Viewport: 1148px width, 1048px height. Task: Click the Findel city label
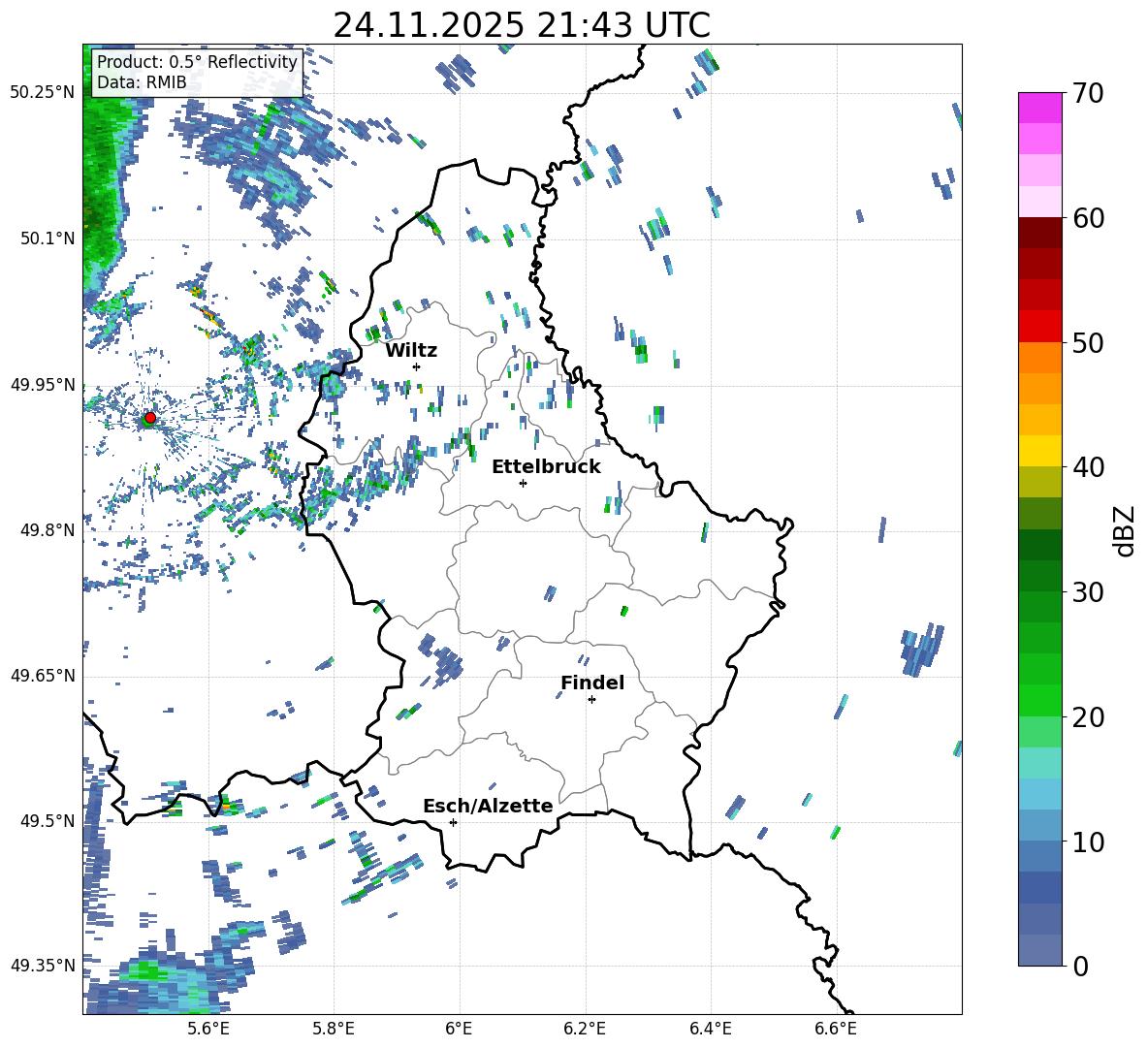point(592,683)
